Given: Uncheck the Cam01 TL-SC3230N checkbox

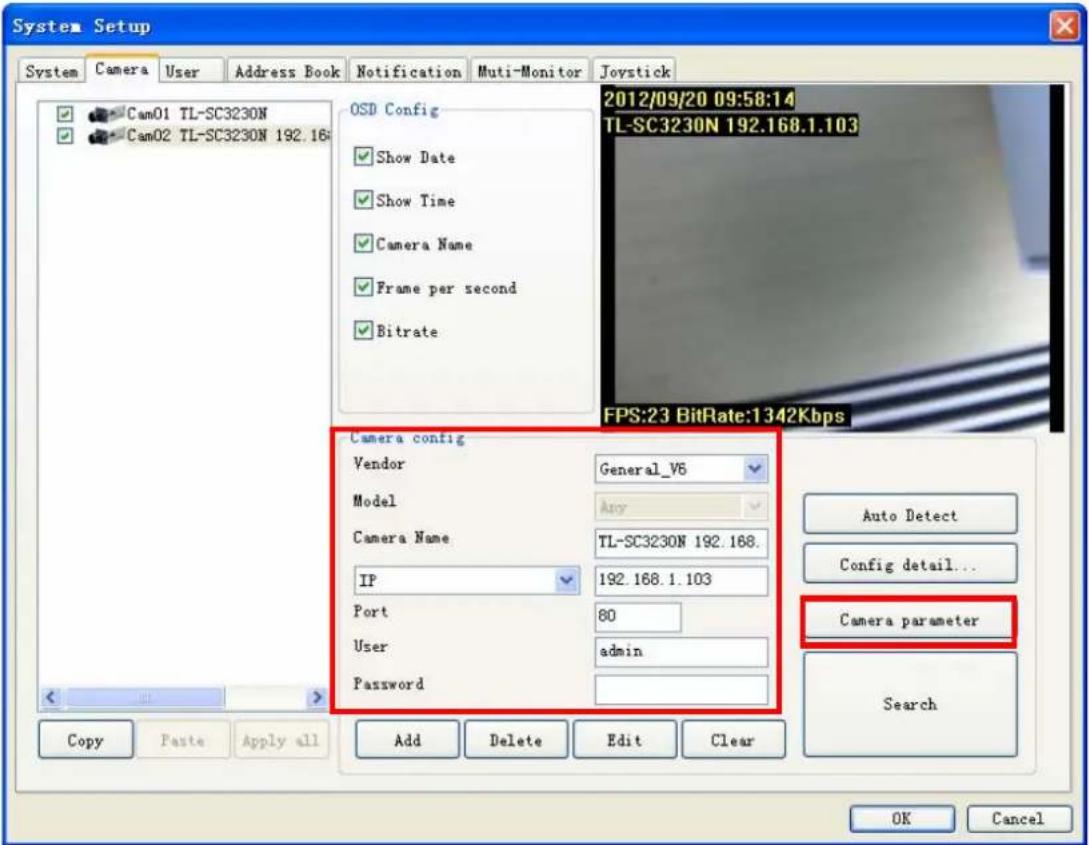Looking at the screenshot, I should (65, 114).
